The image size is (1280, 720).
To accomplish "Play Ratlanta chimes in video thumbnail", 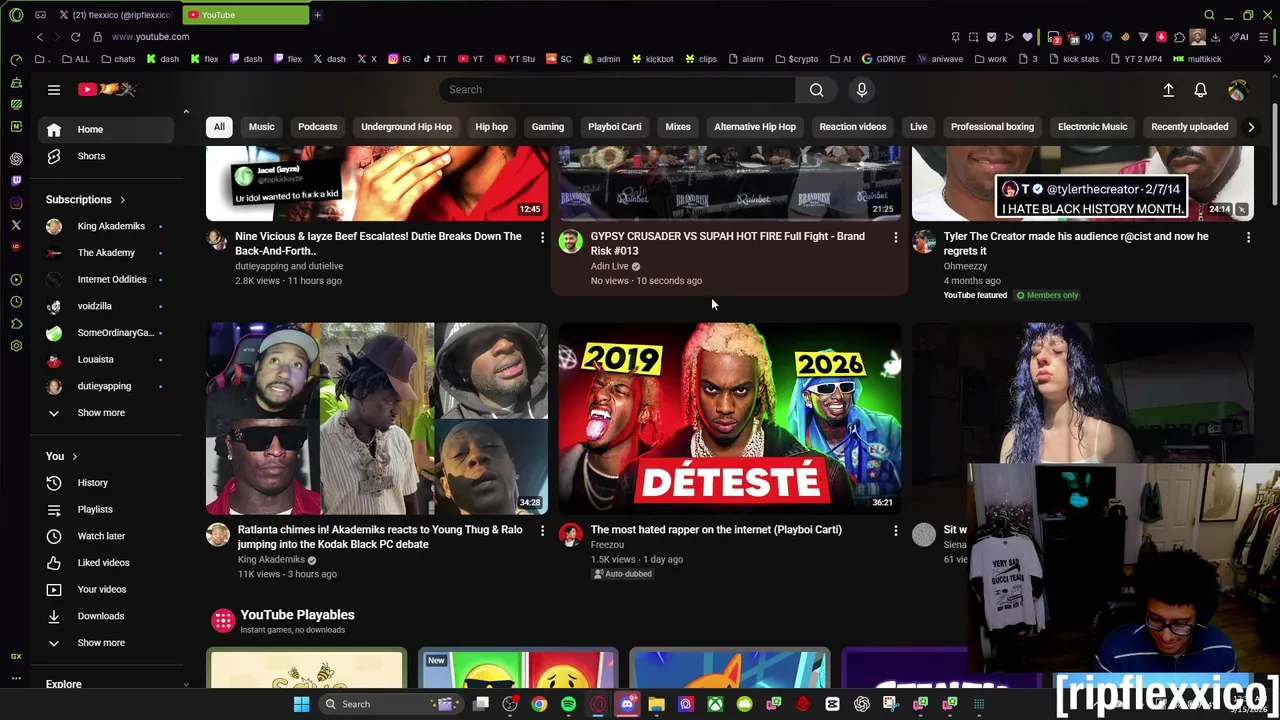I will (377, 418).
